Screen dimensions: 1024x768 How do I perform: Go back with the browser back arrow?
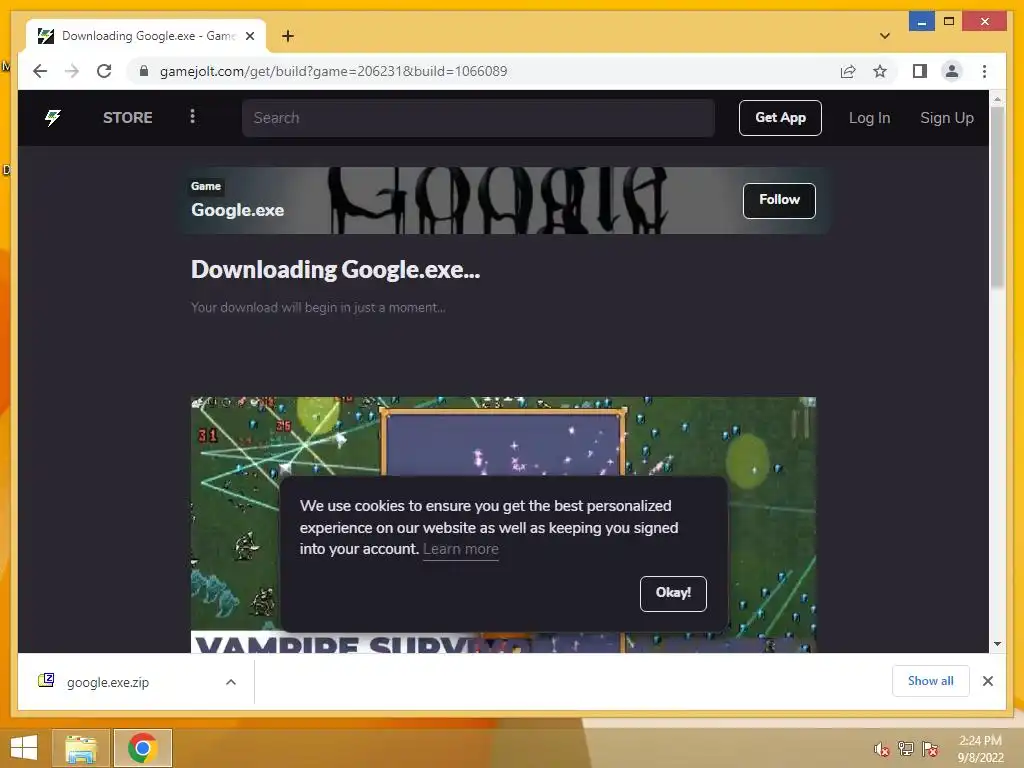[x=40, y=71]
